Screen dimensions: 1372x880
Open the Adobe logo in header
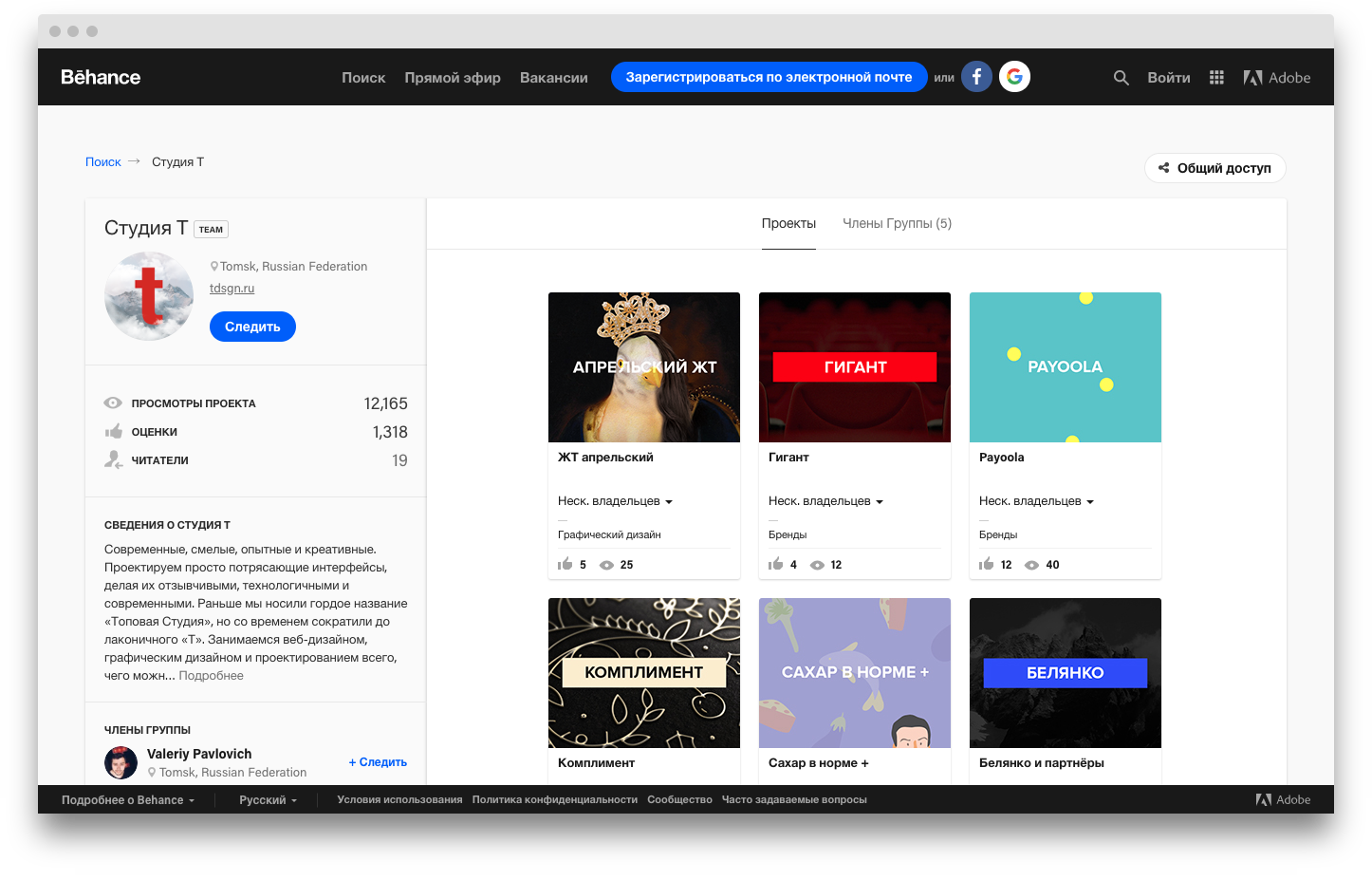point(1276,78)
